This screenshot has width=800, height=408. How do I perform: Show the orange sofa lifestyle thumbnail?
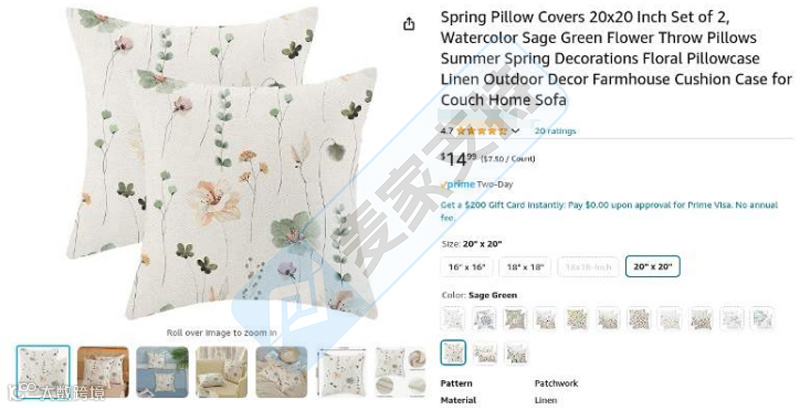(x=103, y=372)
